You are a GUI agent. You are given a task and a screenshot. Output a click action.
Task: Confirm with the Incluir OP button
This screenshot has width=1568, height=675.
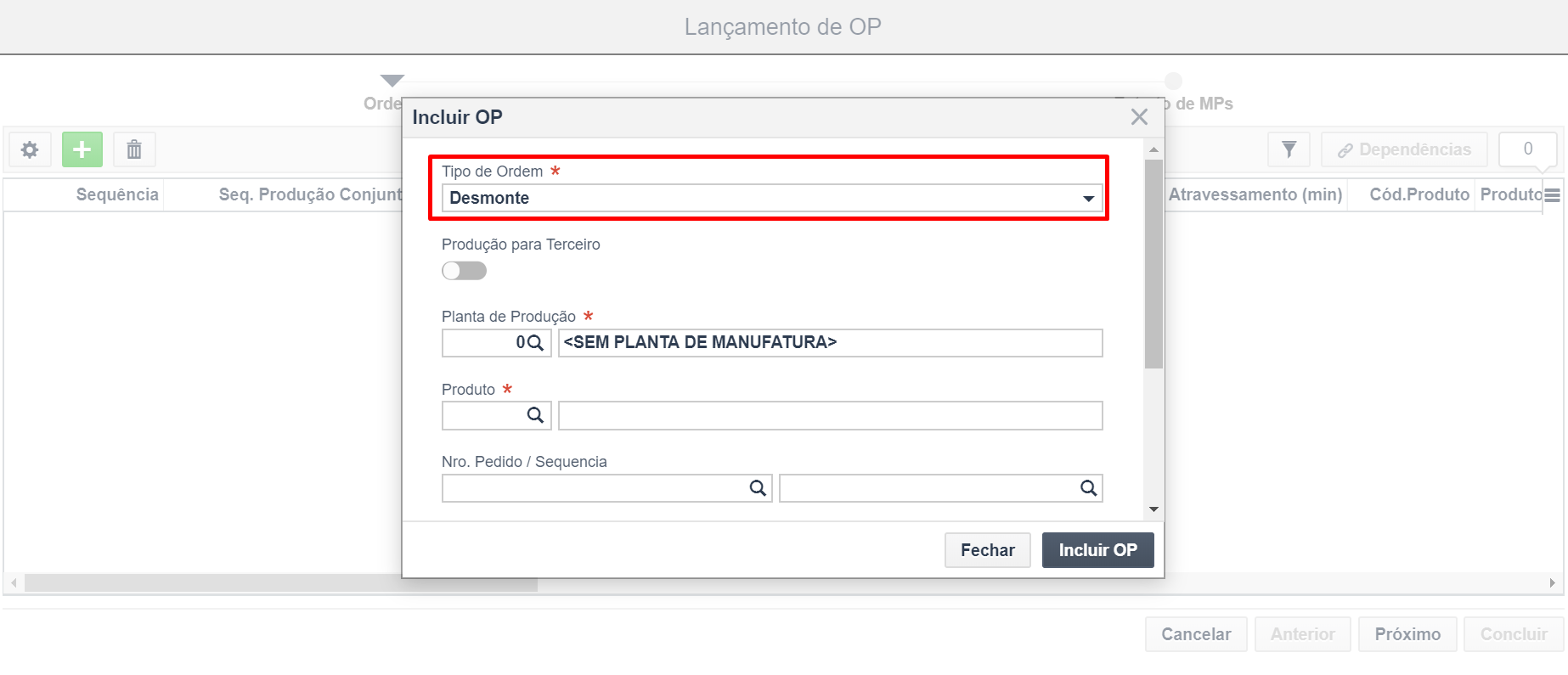point(1098,550)
